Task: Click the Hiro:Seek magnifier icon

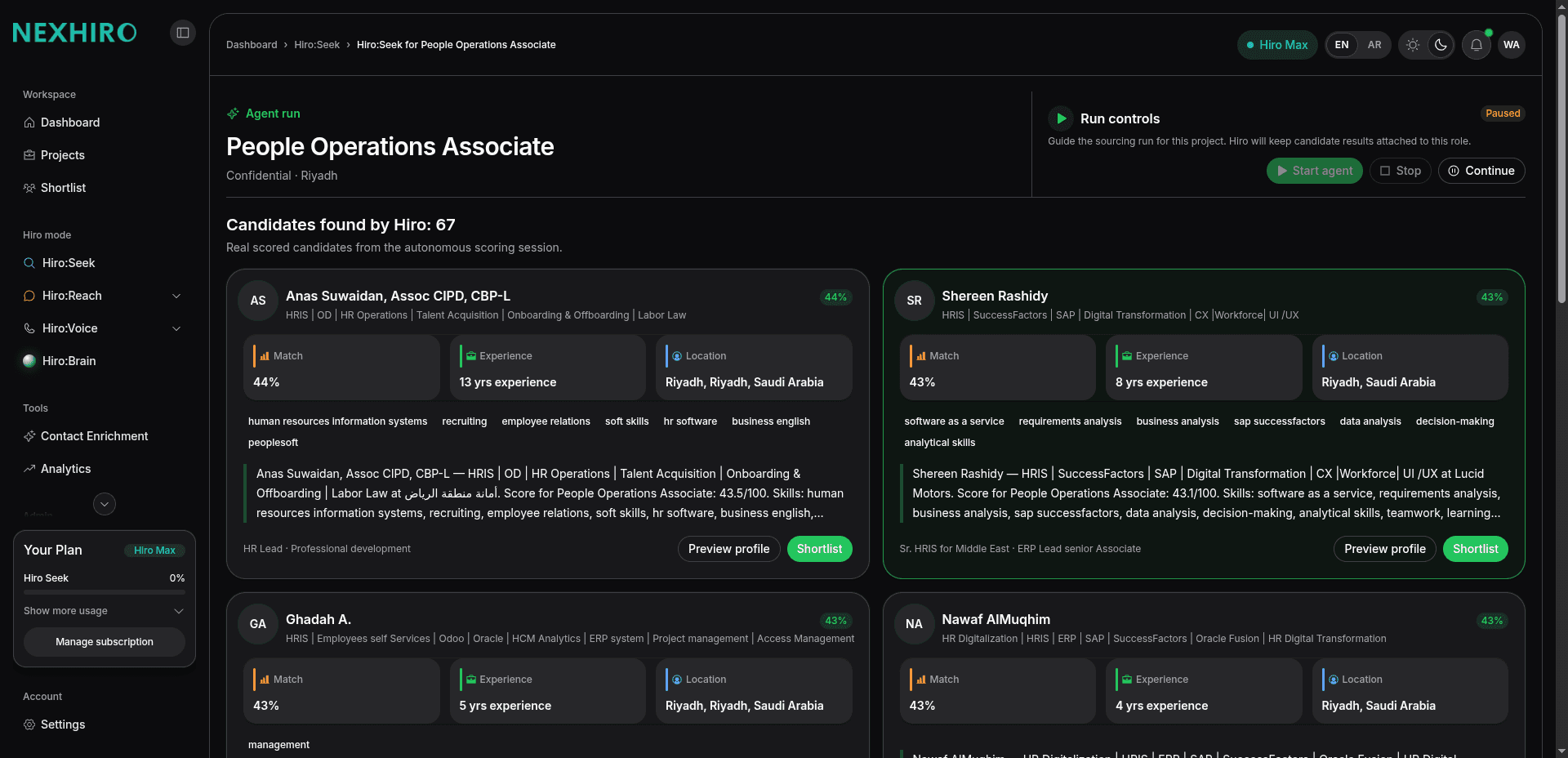Action: click(x=29, y=263)
